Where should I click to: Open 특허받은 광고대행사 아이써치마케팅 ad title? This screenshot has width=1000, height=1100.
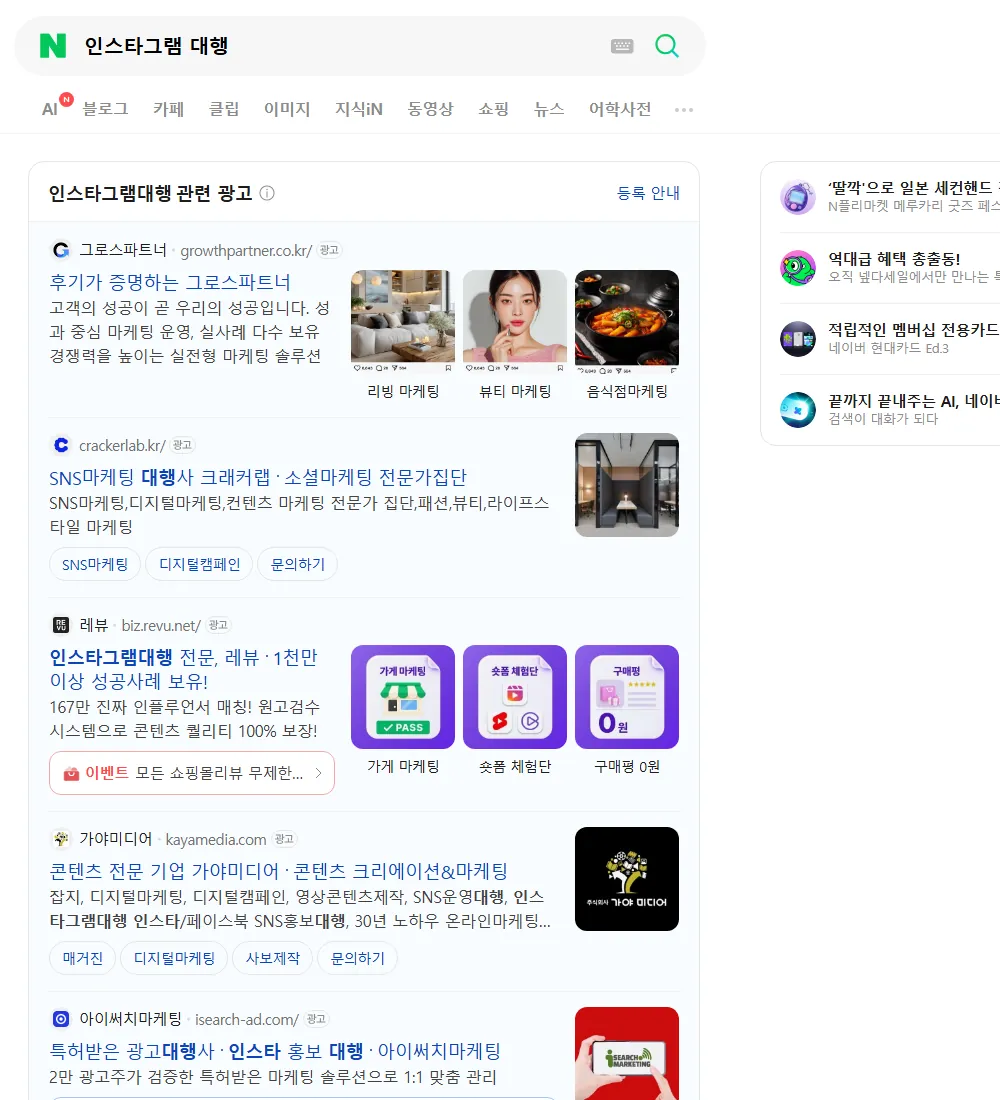coord(275,1051)
